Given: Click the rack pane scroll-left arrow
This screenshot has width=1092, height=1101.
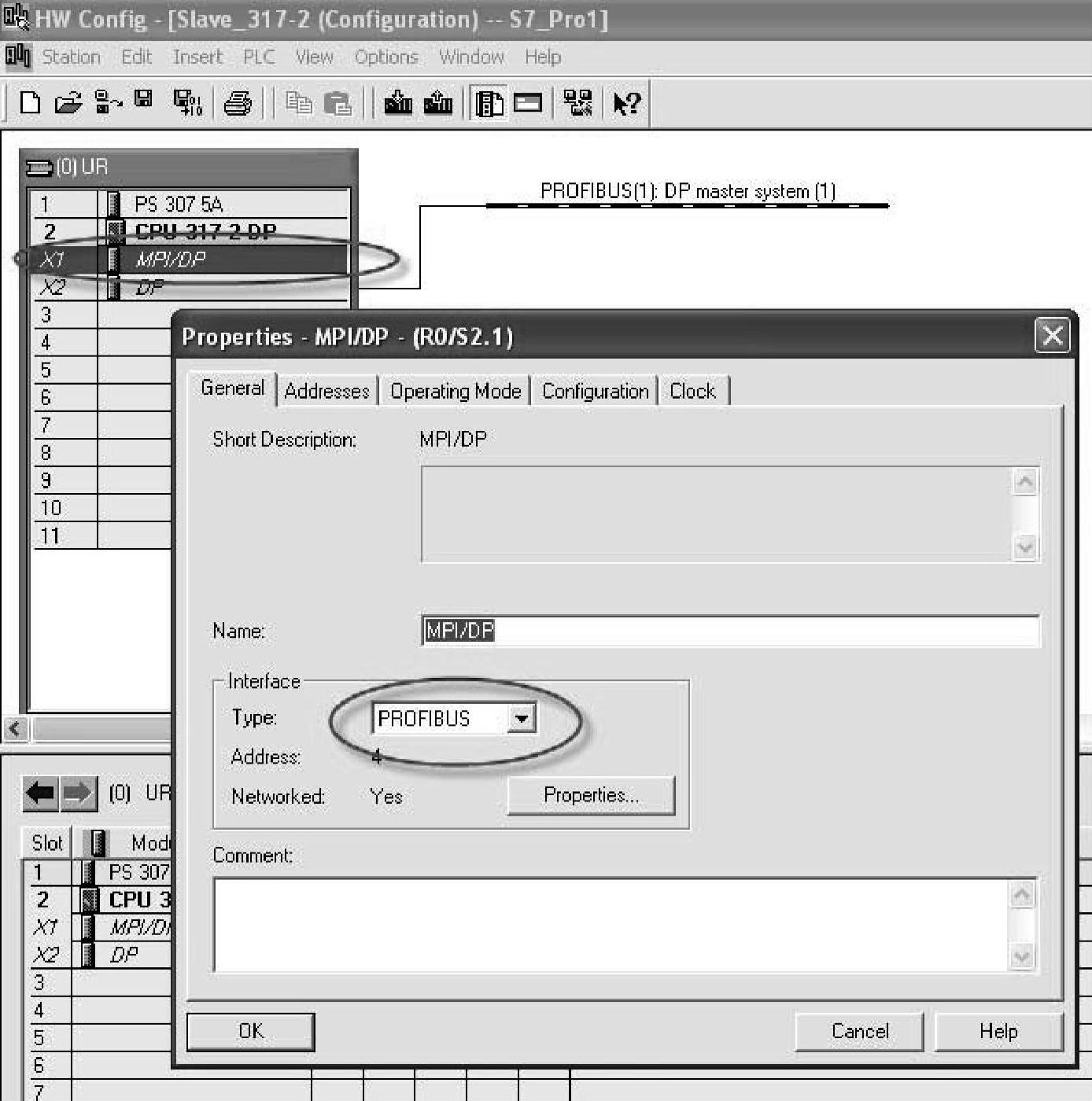Looking at the screenshot, I should point(16,728).
